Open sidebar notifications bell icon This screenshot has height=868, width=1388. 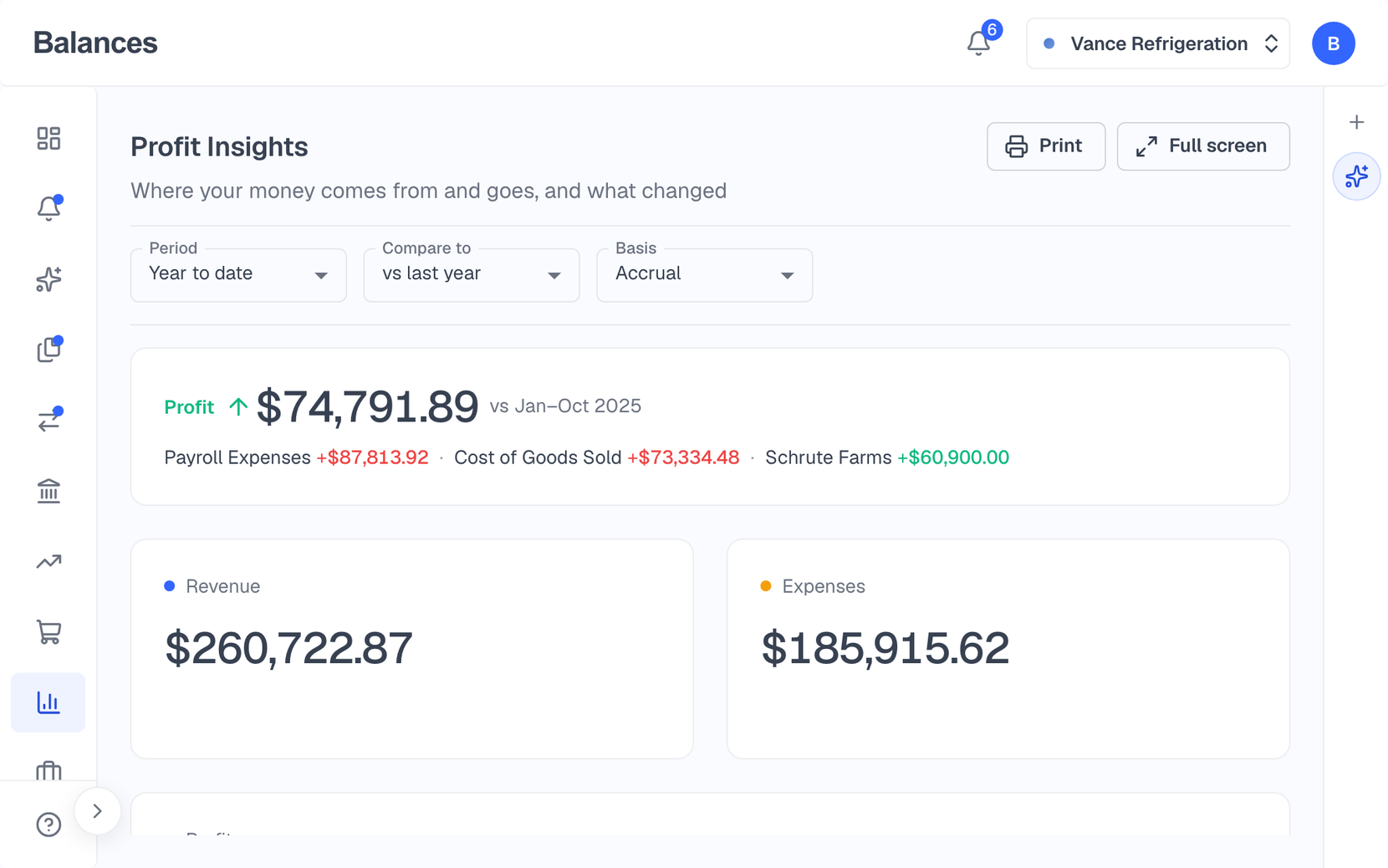[x=48, y=208]
